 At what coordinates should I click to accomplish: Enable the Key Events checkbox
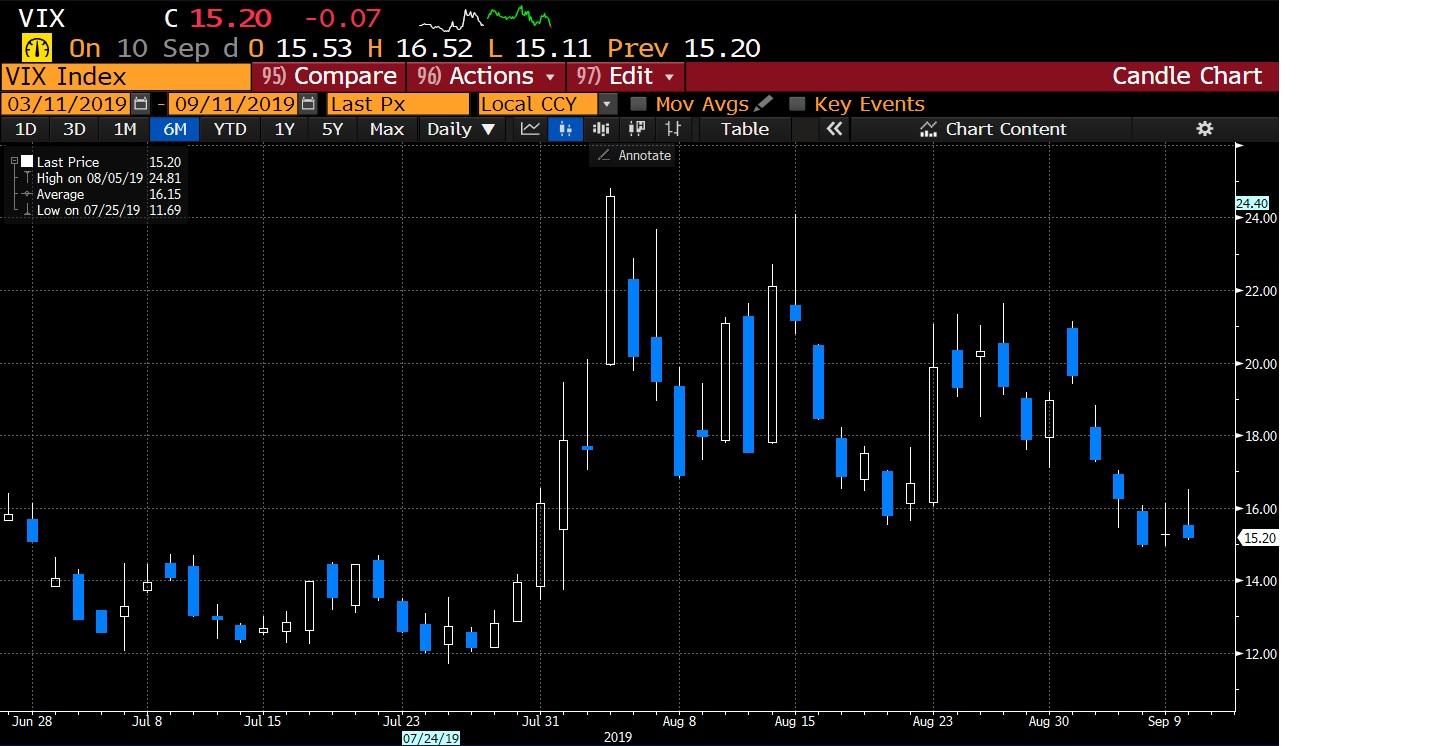tap(797, 104)
